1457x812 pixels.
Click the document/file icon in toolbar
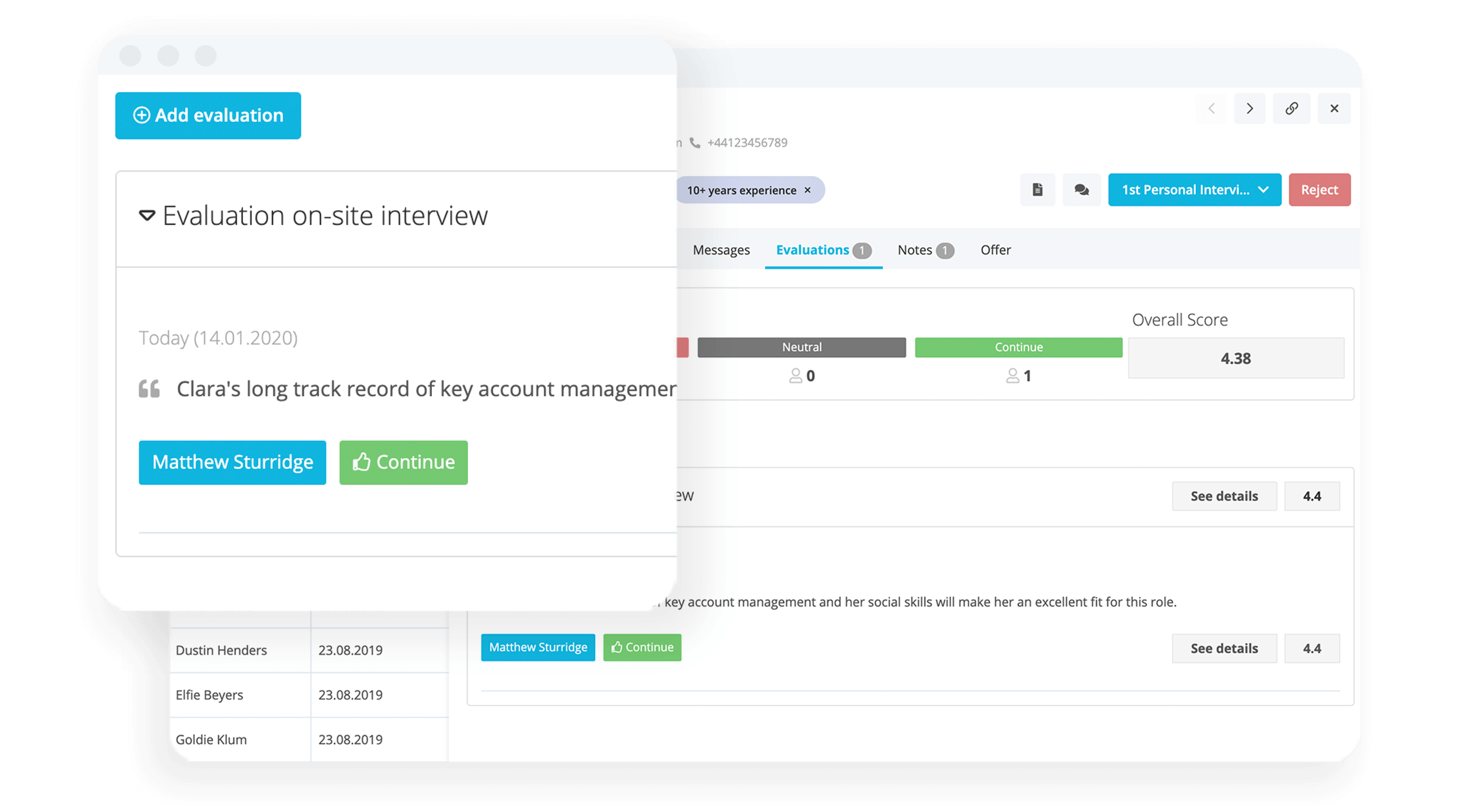1037,189
